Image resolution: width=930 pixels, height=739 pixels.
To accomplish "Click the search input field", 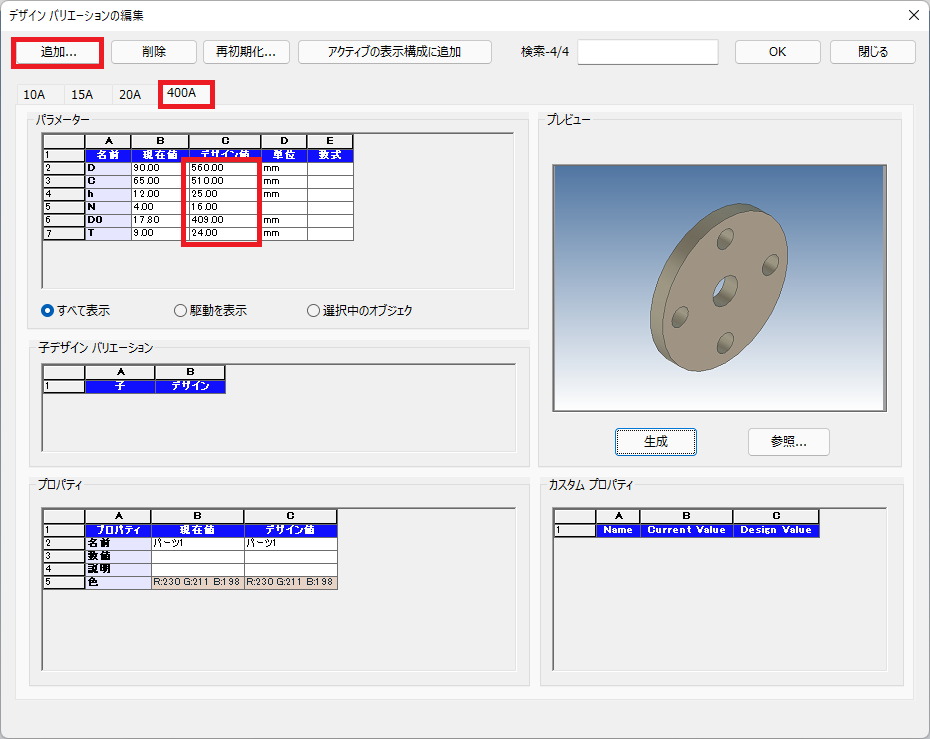I will (x=647, y=51).
